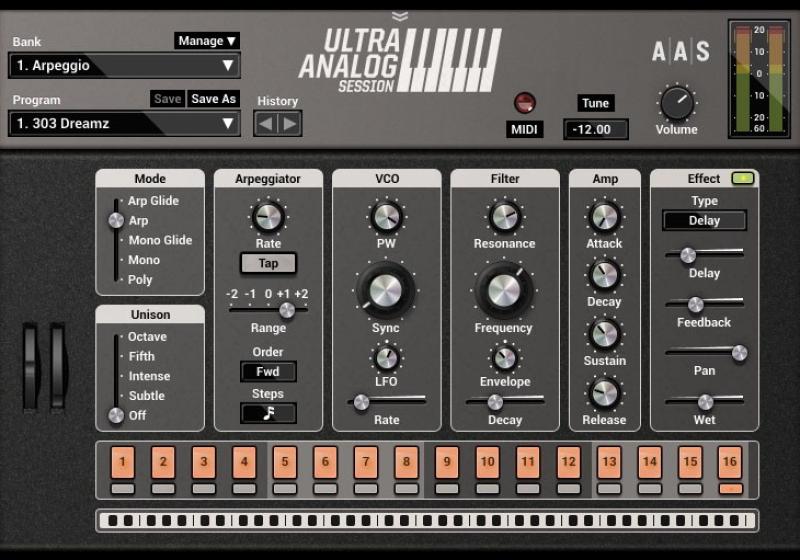Click the Amp Release knob
This screenshot has width=800, height=560.
604,393
